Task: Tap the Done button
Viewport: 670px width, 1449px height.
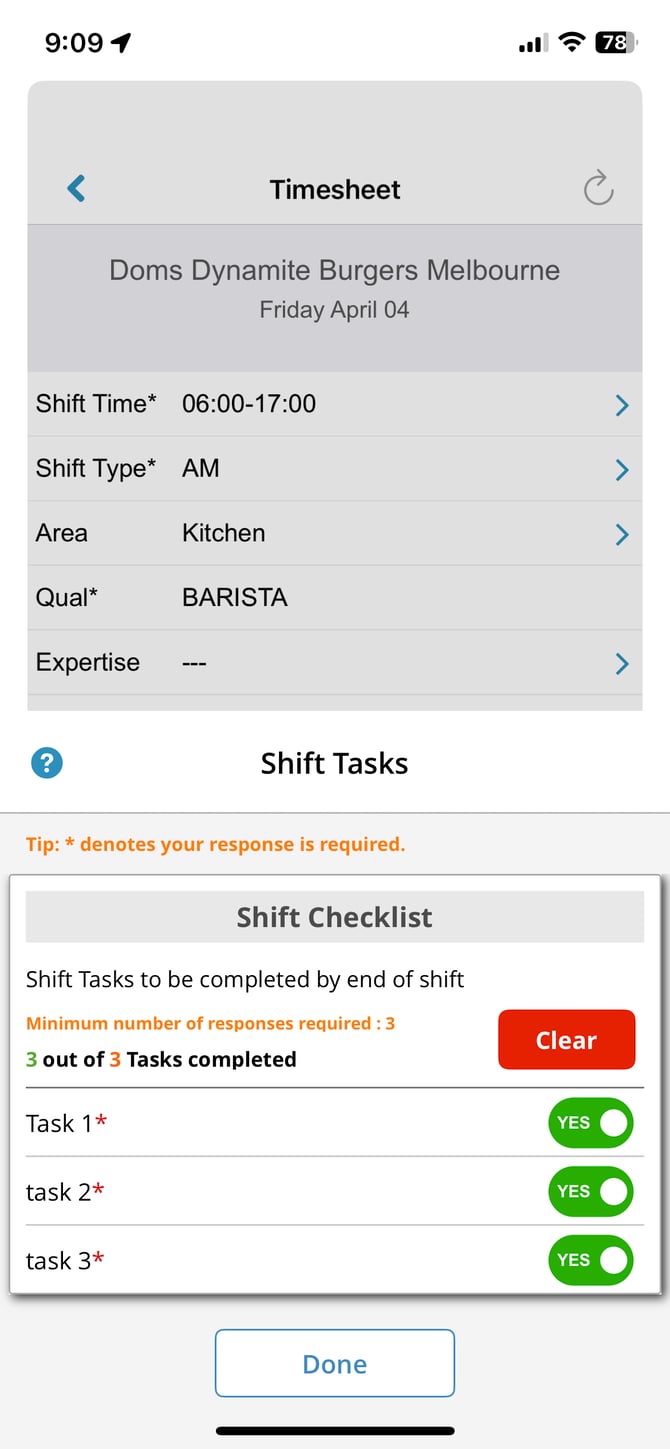Action: pyautogui.click(x=334, y=1363)
